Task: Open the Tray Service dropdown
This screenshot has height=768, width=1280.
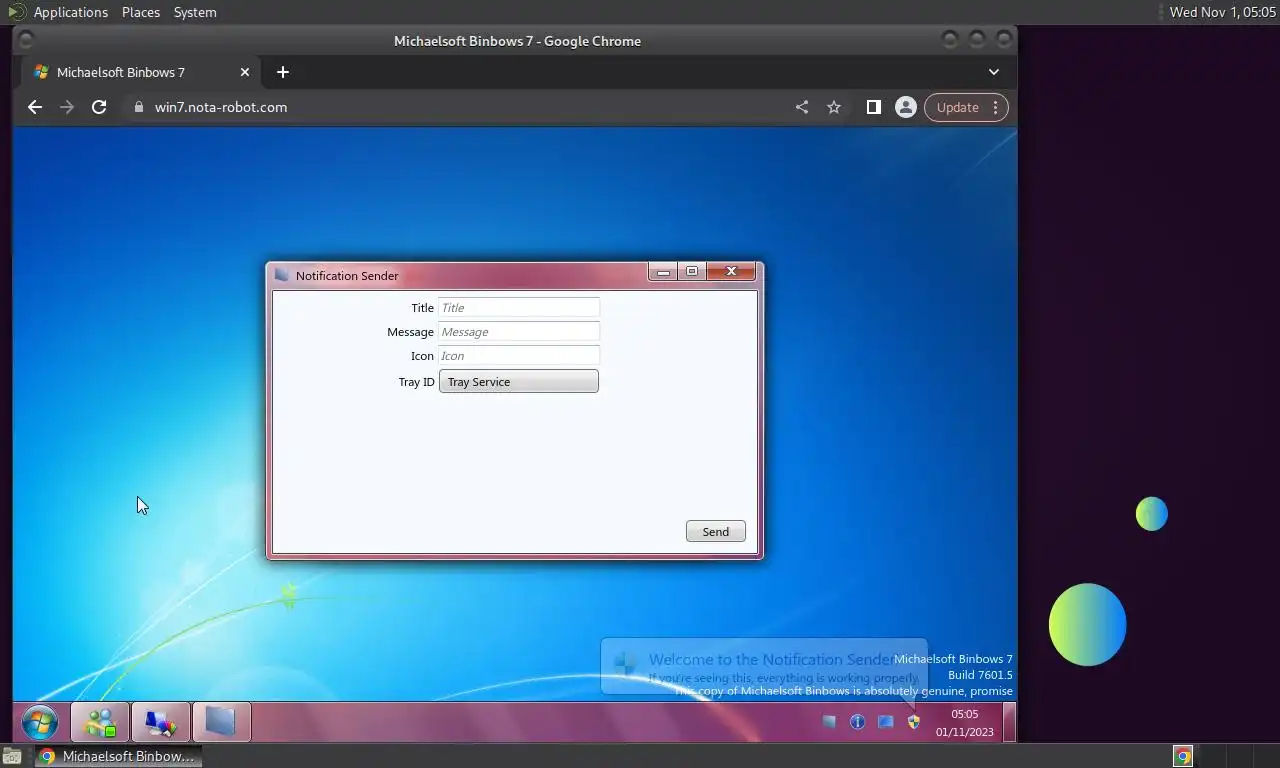Action: click(519, 381)
